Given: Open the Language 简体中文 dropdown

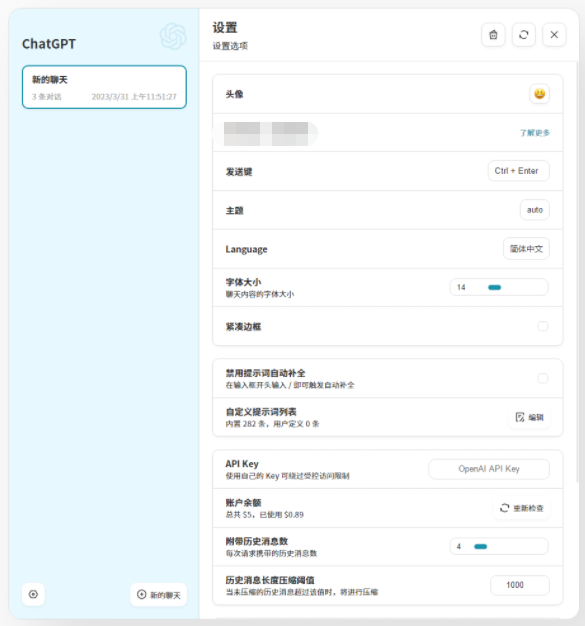Looking at the screenshot, I should 526,249.
